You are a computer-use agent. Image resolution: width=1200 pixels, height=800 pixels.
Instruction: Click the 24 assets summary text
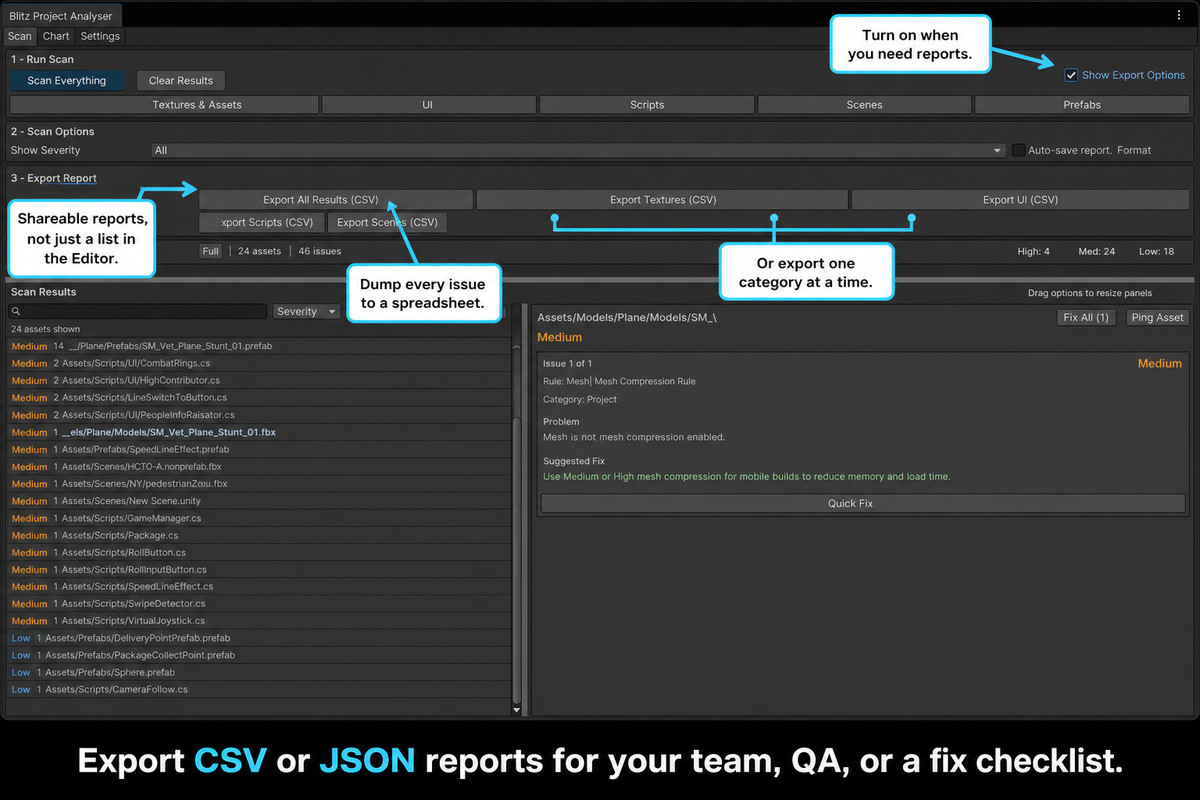coord(260,251)
